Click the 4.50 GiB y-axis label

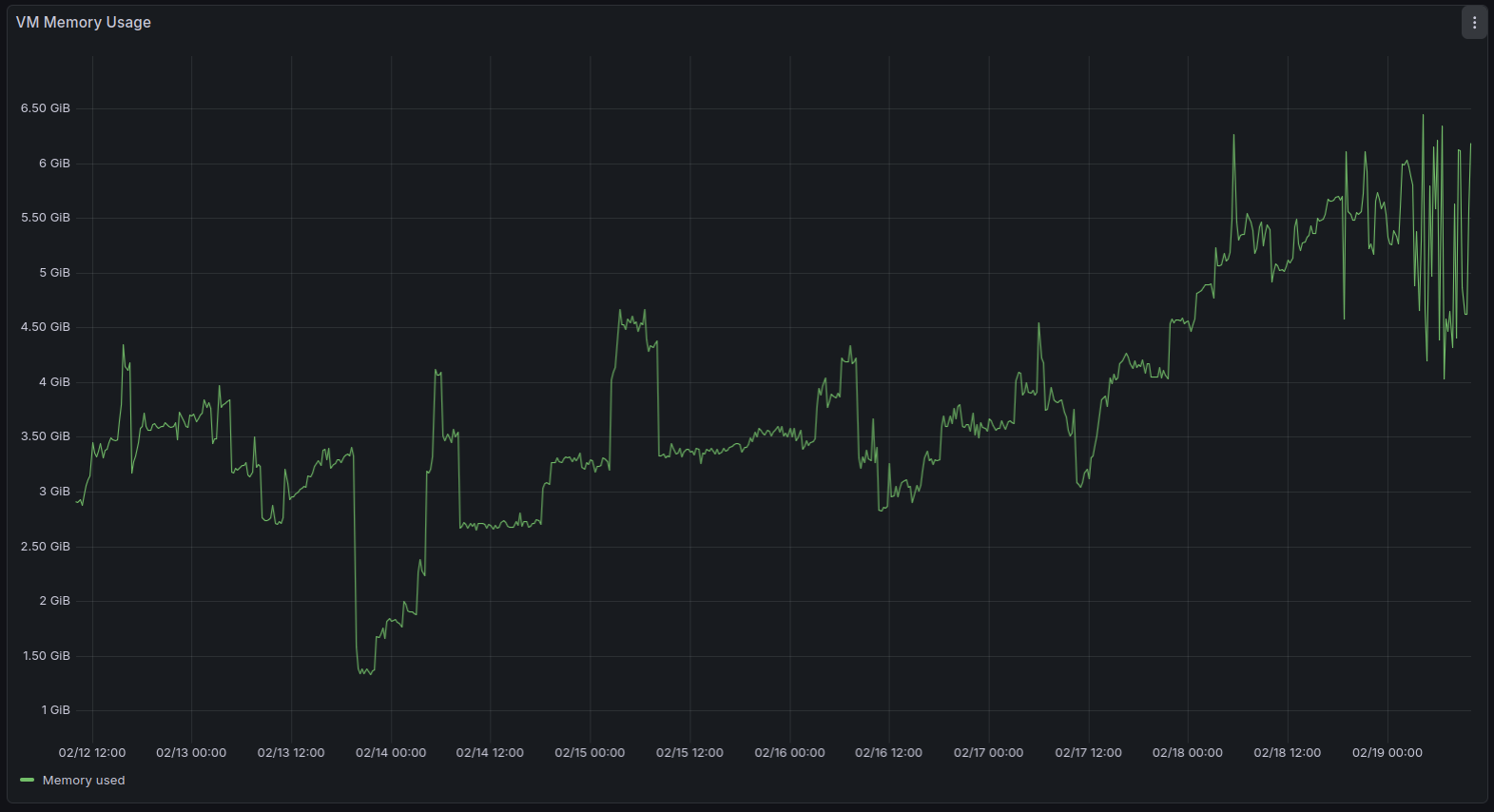tap(46, 327)
